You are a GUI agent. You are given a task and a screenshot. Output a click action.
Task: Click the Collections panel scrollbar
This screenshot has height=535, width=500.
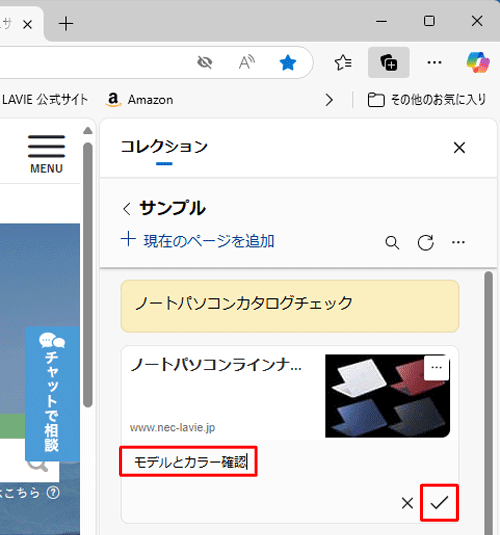pos(488,403)
